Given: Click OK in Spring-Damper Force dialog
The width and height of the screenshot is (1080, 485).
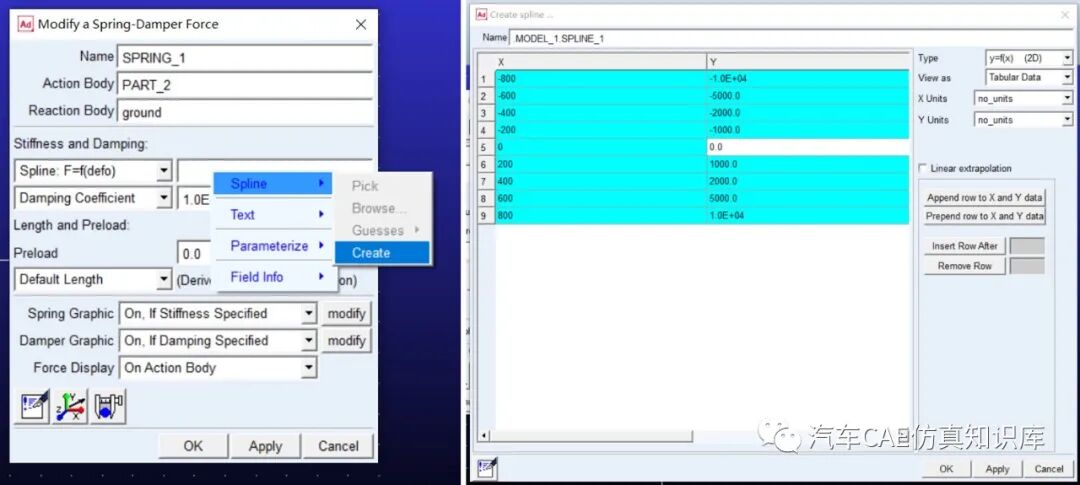Looking at the screenshot, I should [x=193, y=446].
